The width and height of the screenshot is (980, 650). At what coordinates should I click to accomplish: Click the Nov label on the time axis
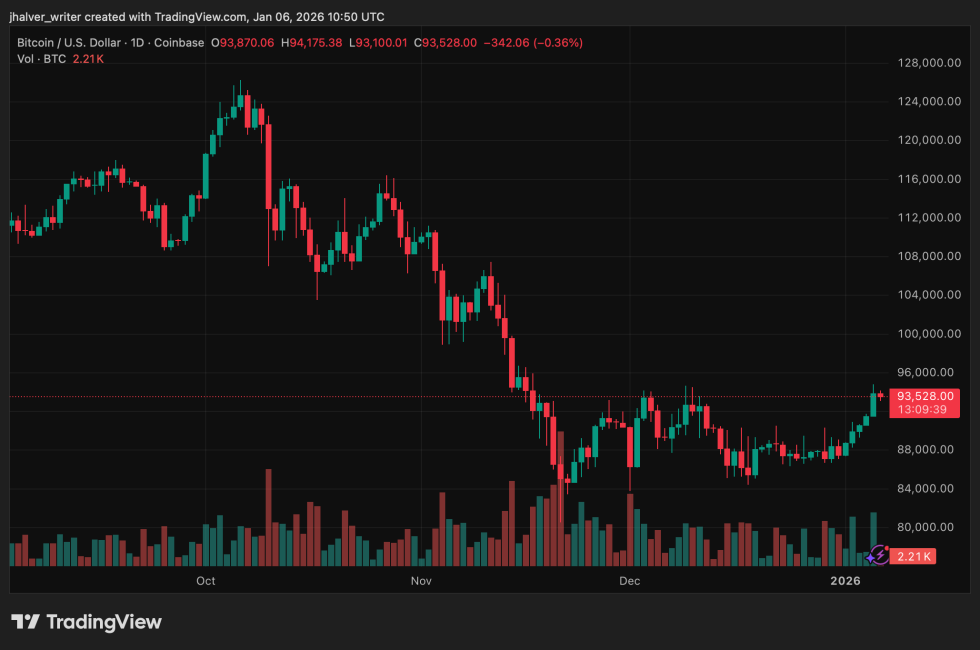click(421, 580)
